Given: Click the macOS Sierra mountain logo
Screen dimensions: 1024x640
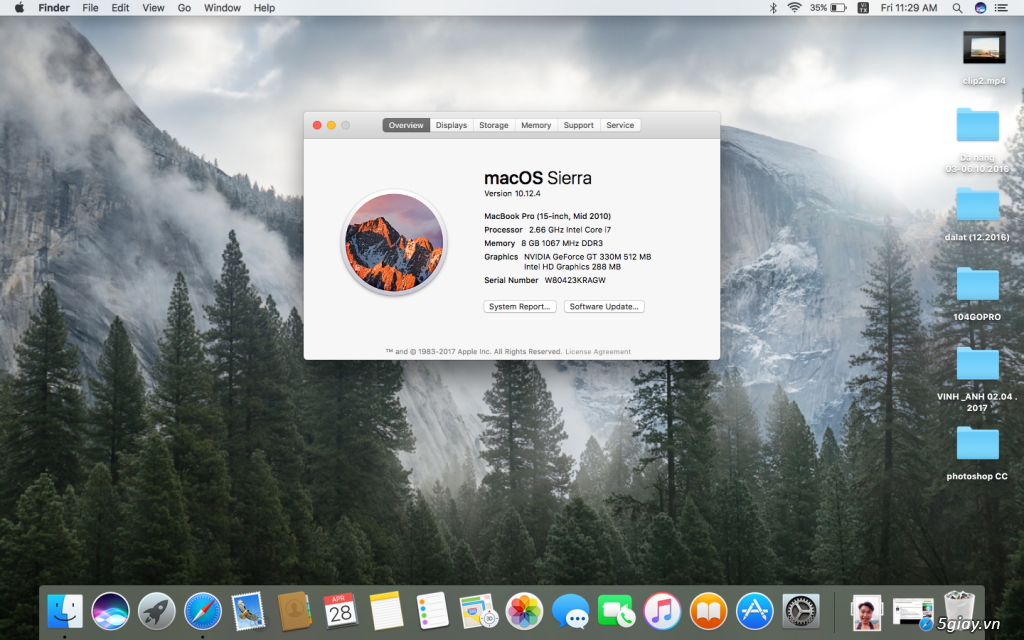Looking at the screenshot, I should pos(394,242).
